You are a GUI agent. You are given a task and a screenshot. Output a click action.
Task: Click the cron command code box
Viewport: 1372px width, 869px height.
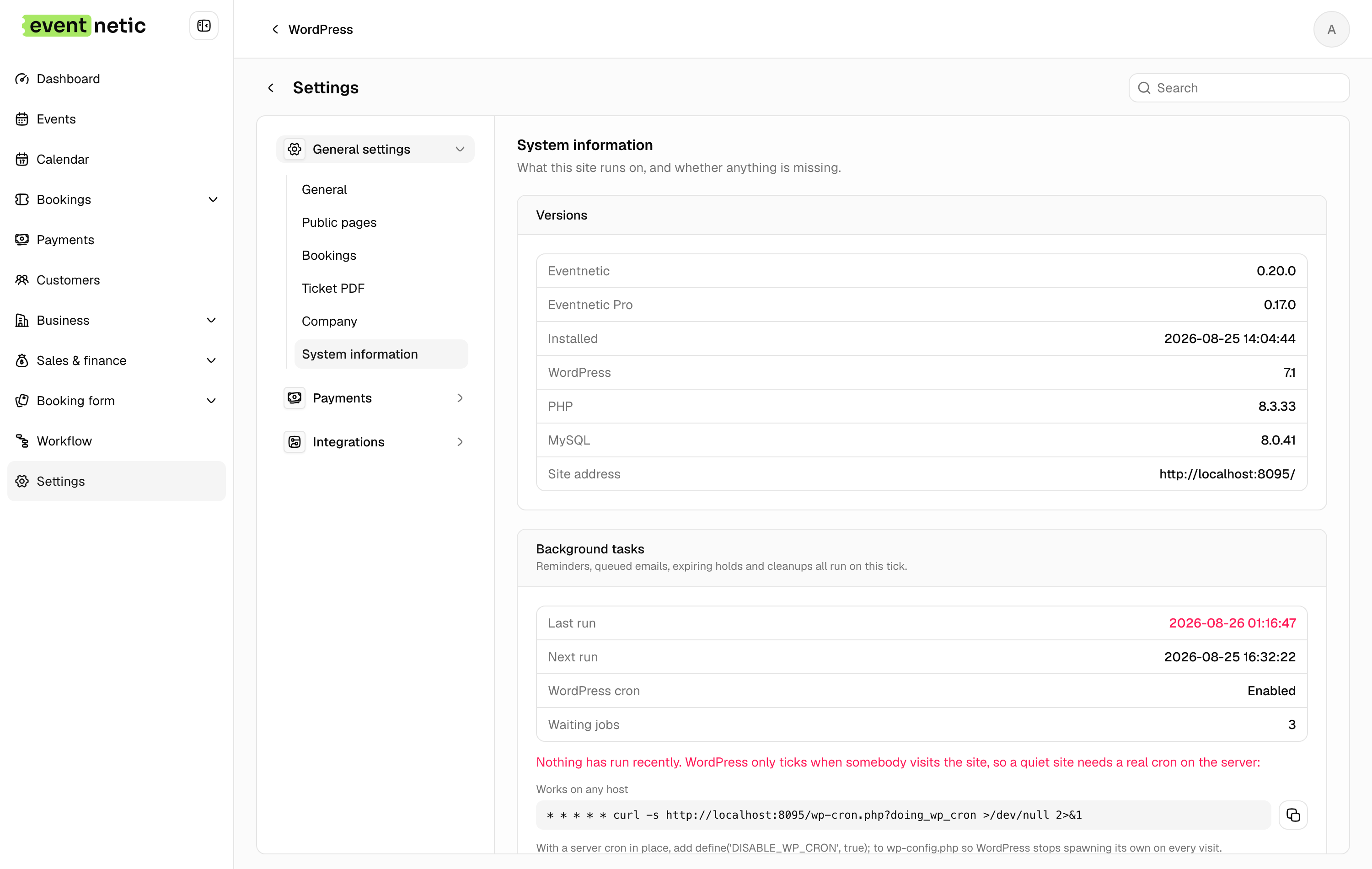click(903, 815)
